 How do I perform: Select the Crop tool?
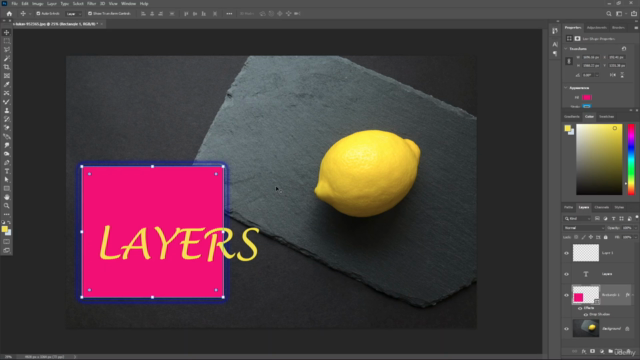[x=7, y=67]
